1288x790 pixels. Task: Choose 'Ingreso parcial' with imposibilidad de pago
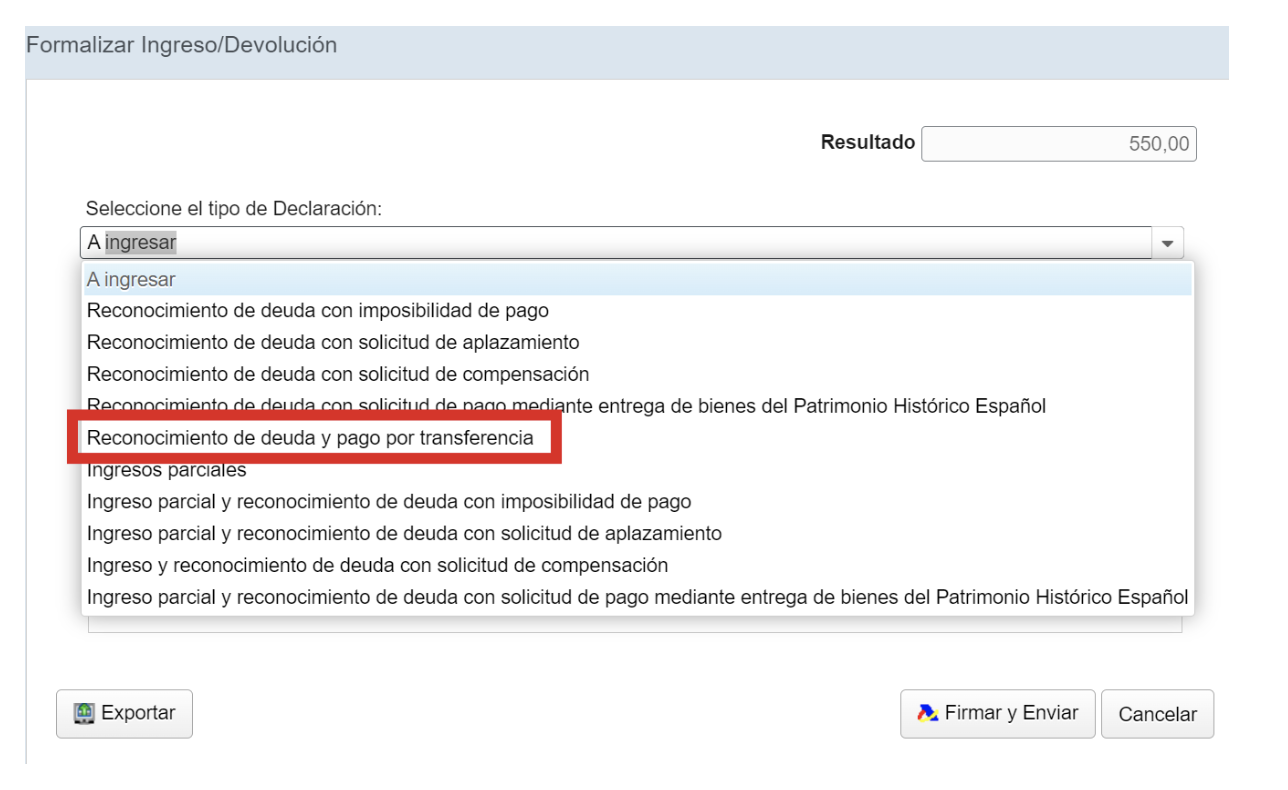(637, 501)
